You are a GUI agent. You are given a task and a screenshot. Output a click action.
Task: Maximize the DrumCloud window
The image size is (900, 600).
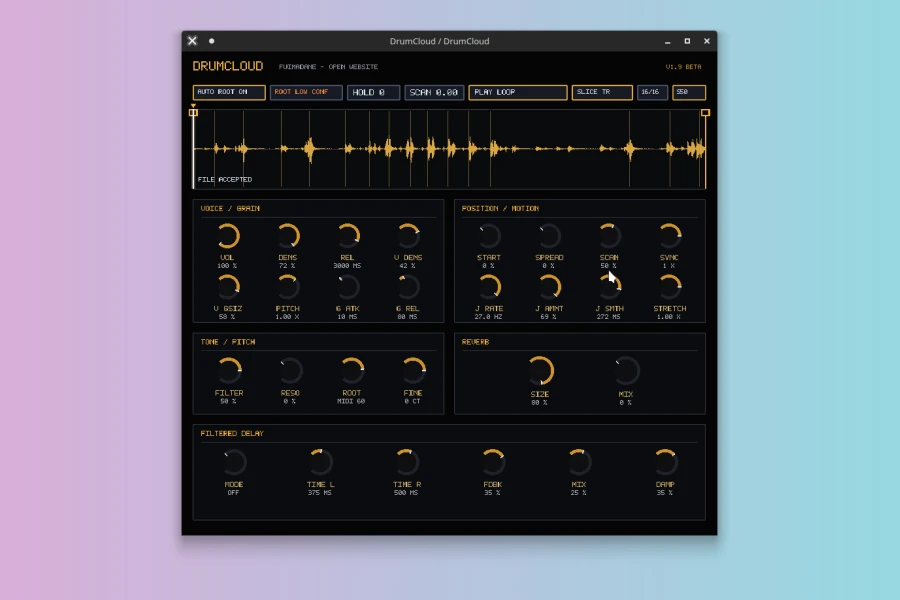click(687, 41)
